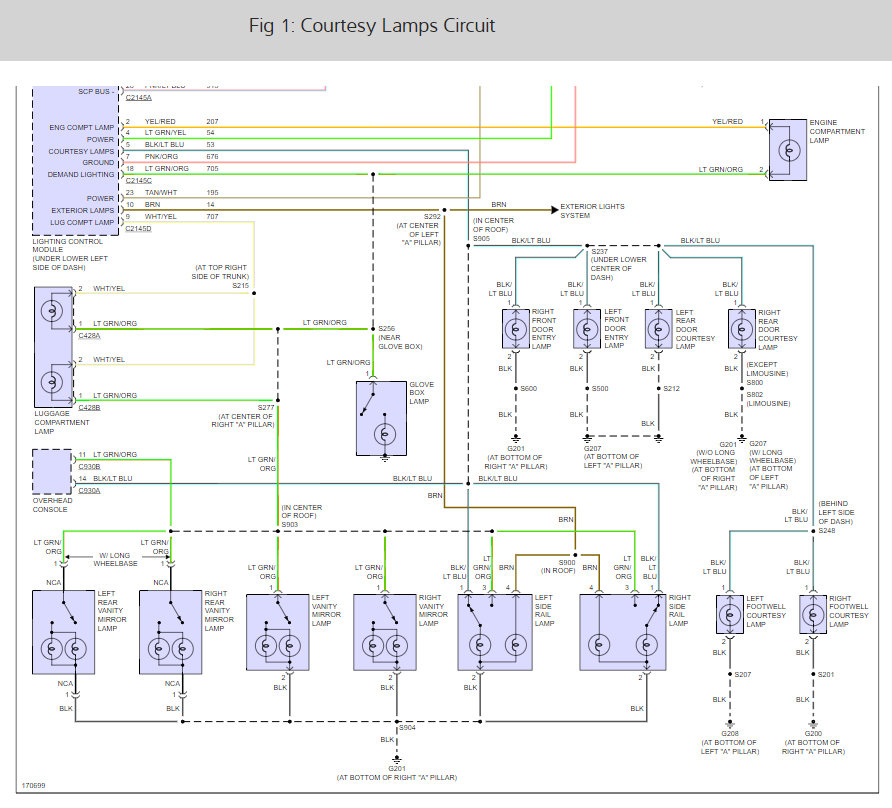This screenshot has width=892, height=808.
Task: Click the 'TAN/WHT' wire color label
Action: pos(160,193)
